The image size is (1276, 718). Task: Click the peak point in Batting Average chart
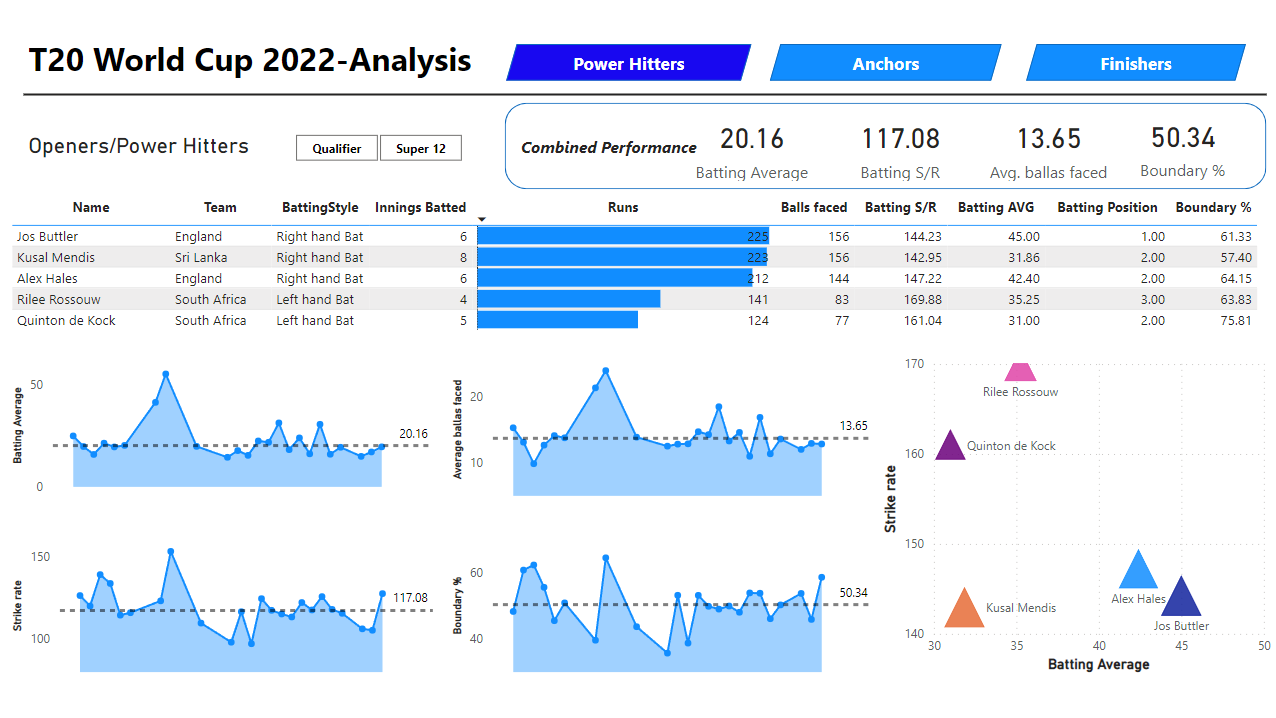coord(166,374)
